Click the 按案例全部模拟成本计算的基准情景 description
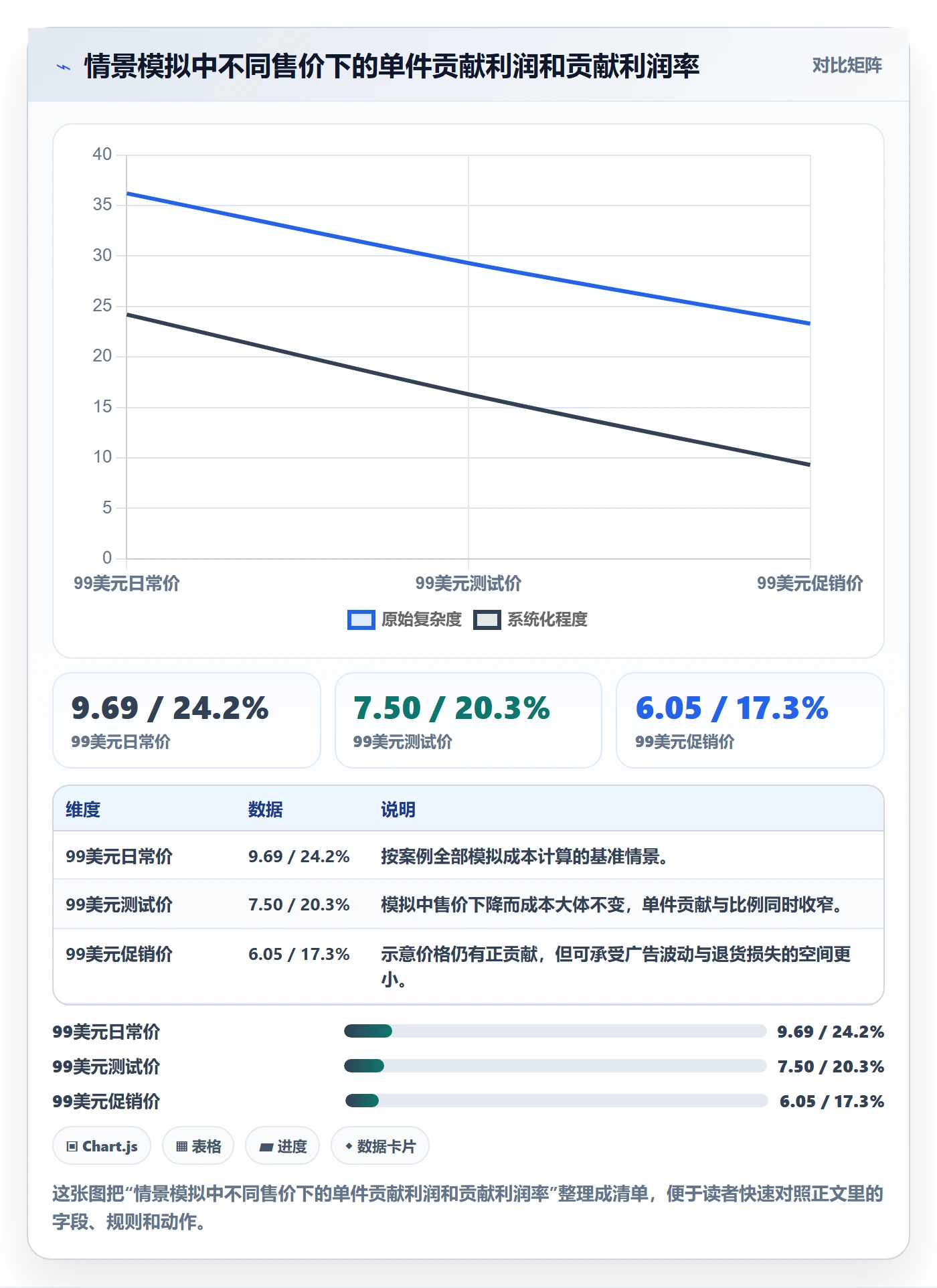The image size is (937, 1288). [x=525, y=856]
